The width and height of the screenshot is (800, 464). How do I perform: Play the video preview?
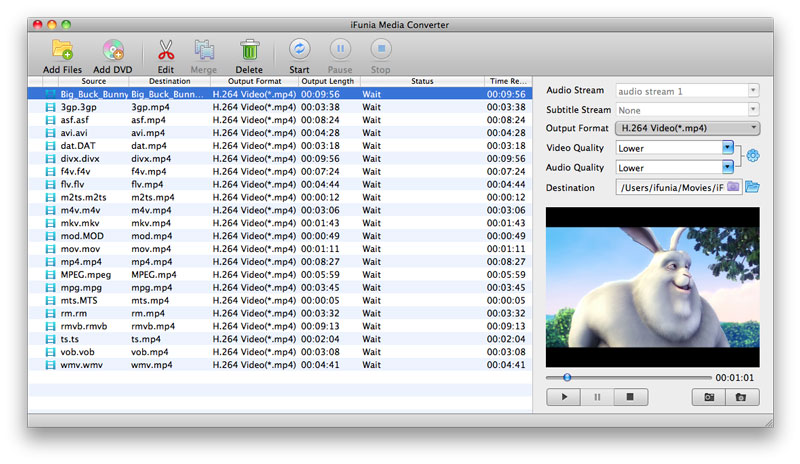tap(564, 397)
